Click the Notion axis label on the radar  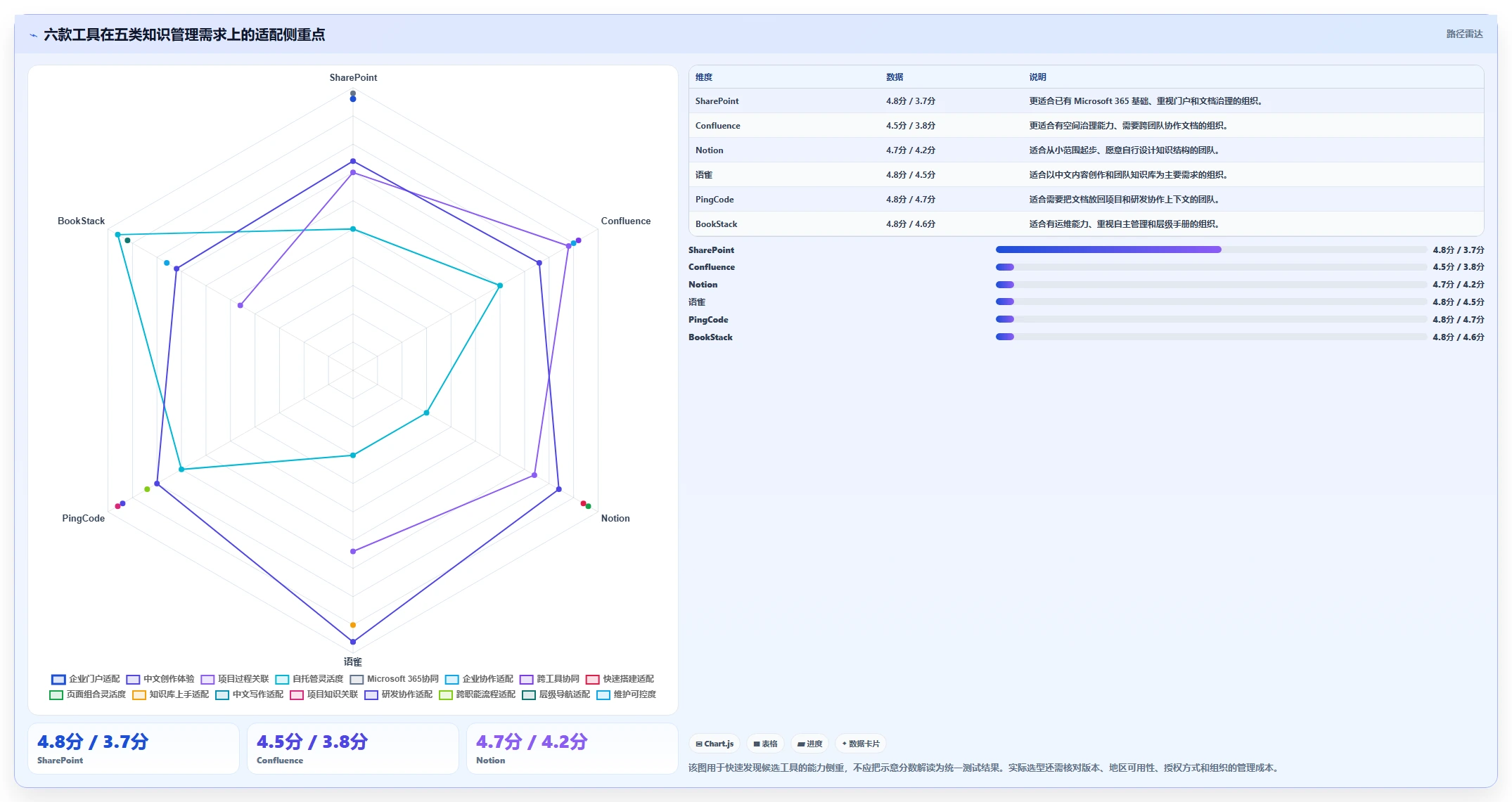615,518
